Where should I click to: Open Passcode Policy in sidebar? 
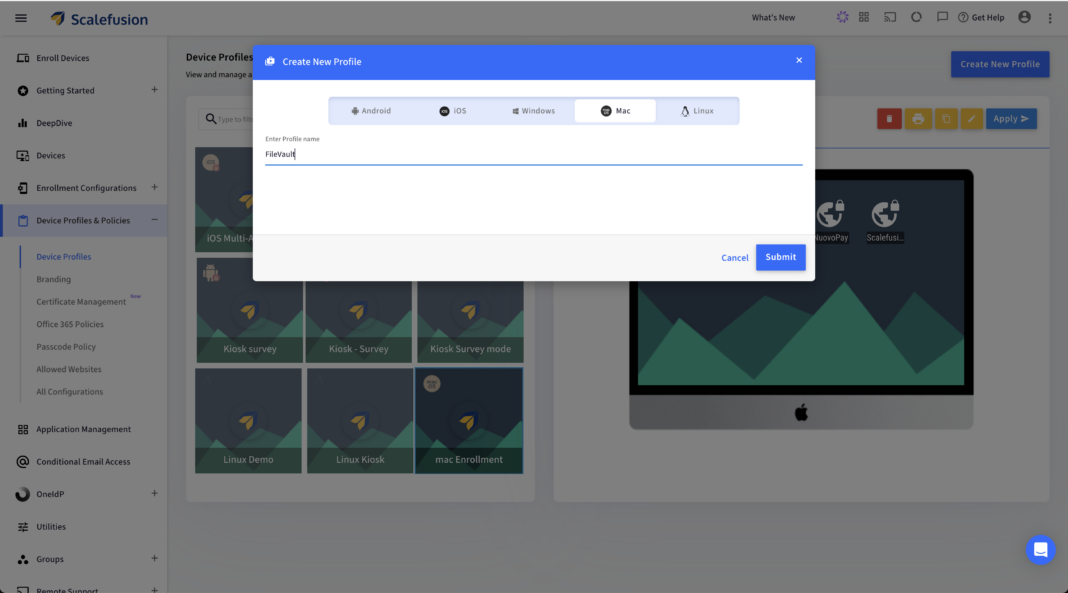(66, 347)
